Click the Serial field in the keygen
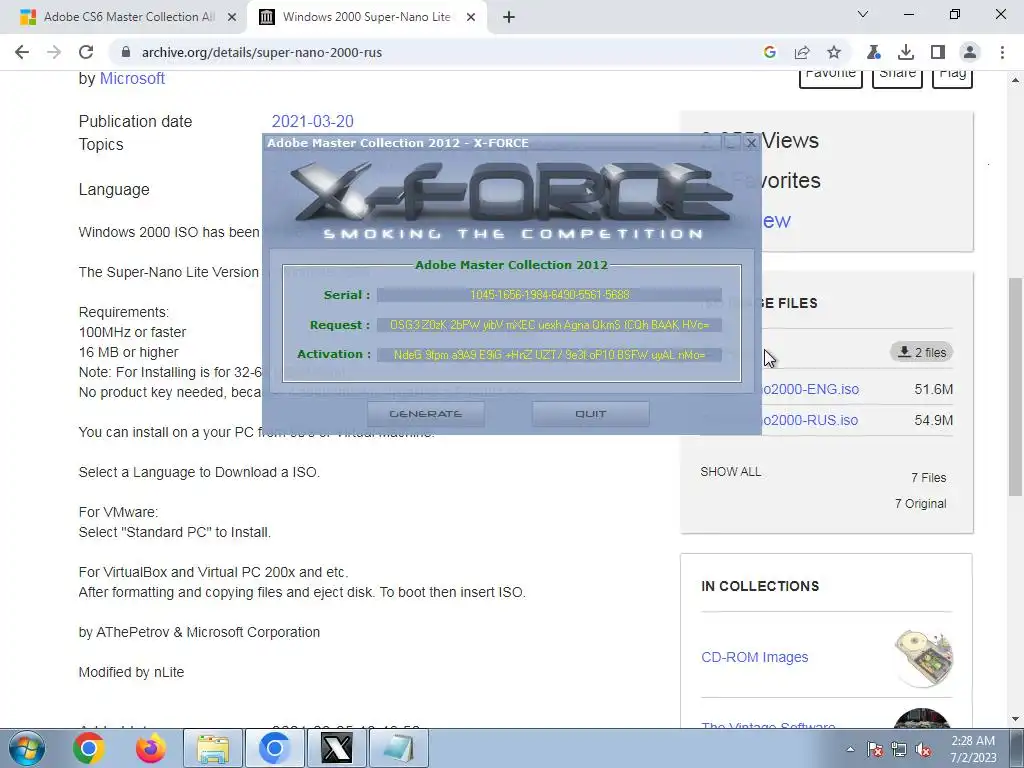The width and height of the screenshot is (1024, 768). click(x=549, y=295)
